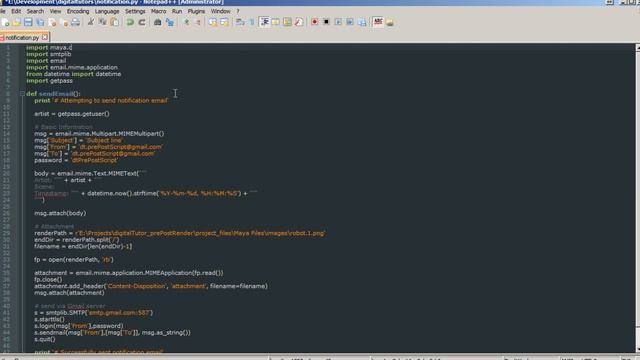Toggle synchronize horizontal scrolling icon
640x360 pixels.
[x=224, y=22]
